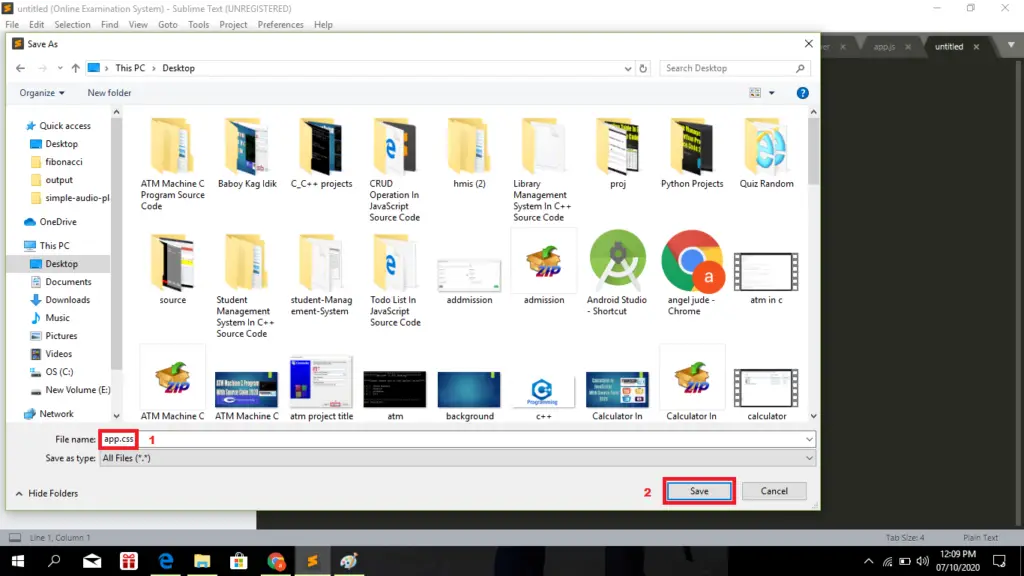The height and width of the screenshot is (576, 1024).
Task: Select Downloads in the navigation pane
Action: 67,300
